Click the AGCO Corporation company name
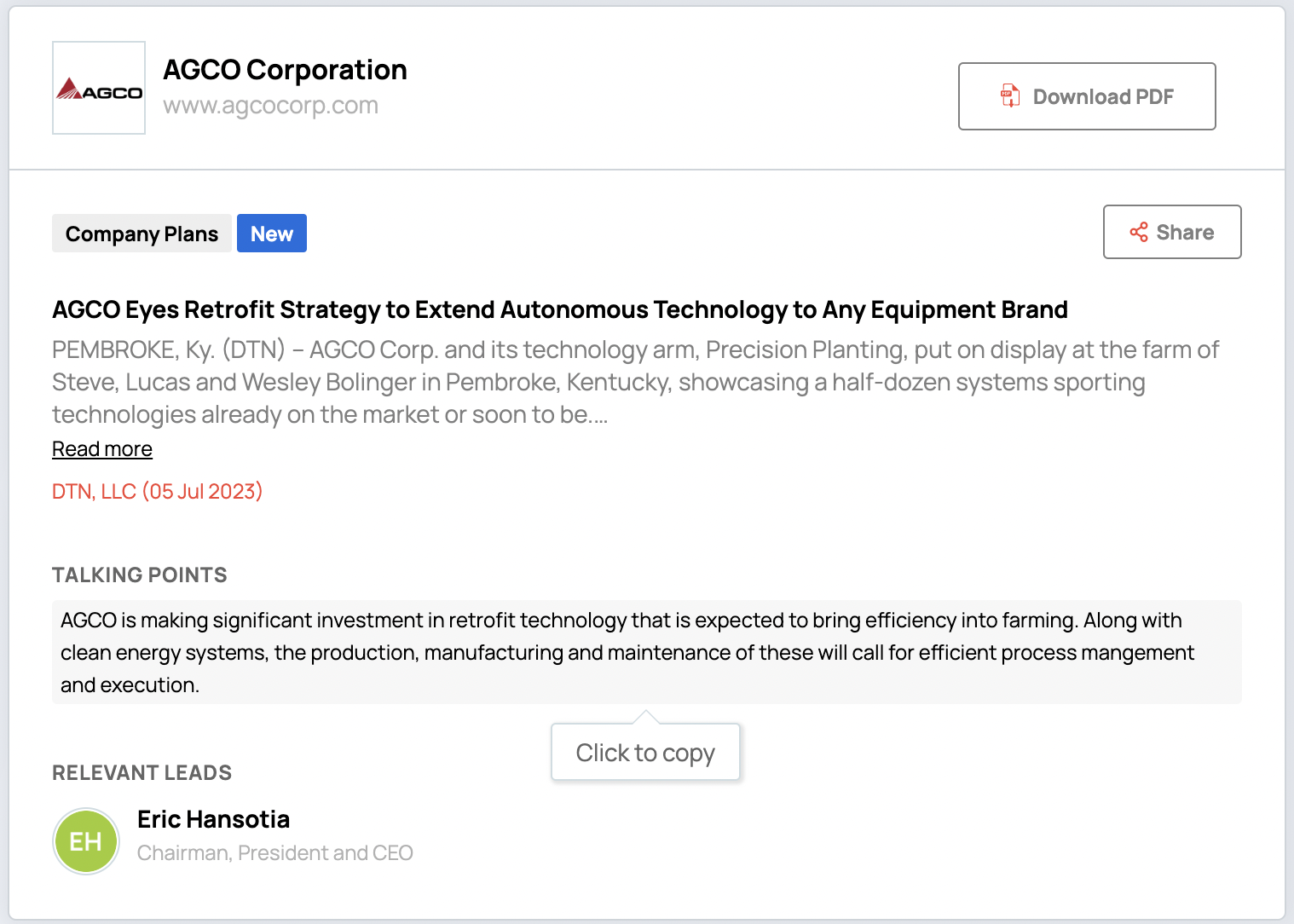The height and width of the screenshot is (924, 1294). click(x=285, y=70)
